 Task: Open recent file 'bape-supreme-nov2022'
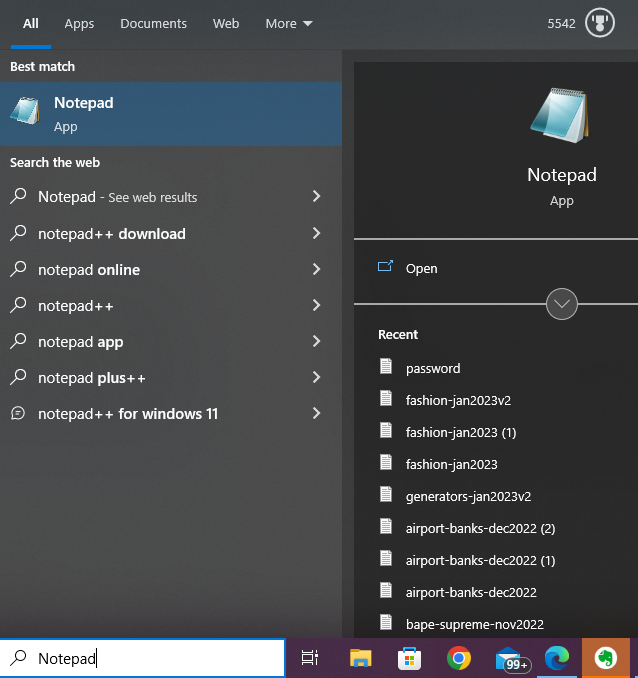pos(474,624)
